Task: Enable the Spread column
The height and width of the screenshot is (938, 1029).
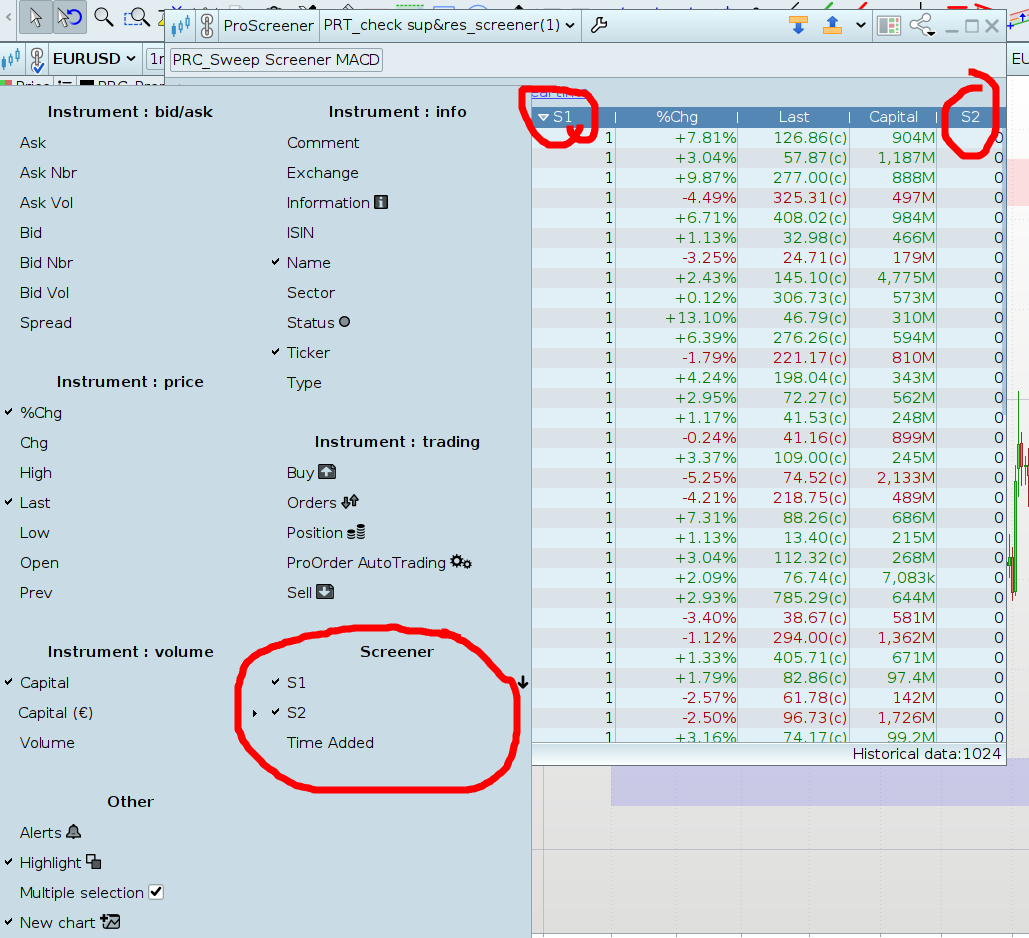Action: pos(46,323)
